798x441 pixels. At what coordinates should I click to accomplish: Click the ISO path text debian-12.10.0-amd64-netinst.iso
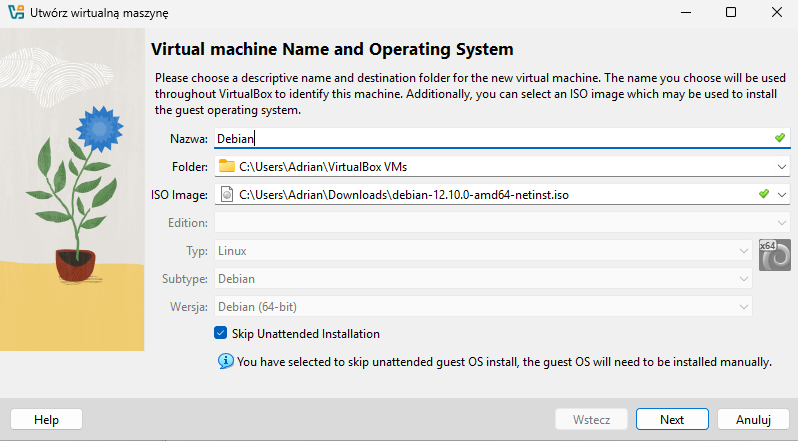click(x=480, y=195)
